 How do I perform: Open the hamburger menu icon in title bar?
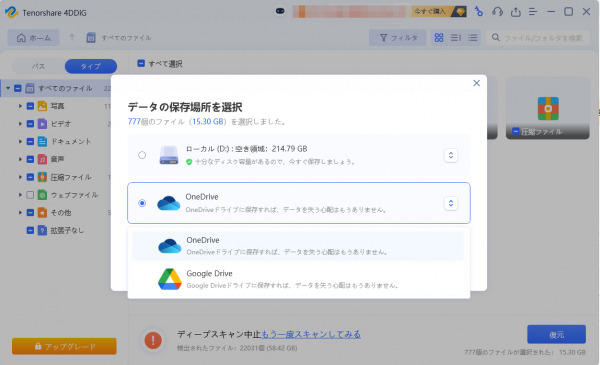533,12
